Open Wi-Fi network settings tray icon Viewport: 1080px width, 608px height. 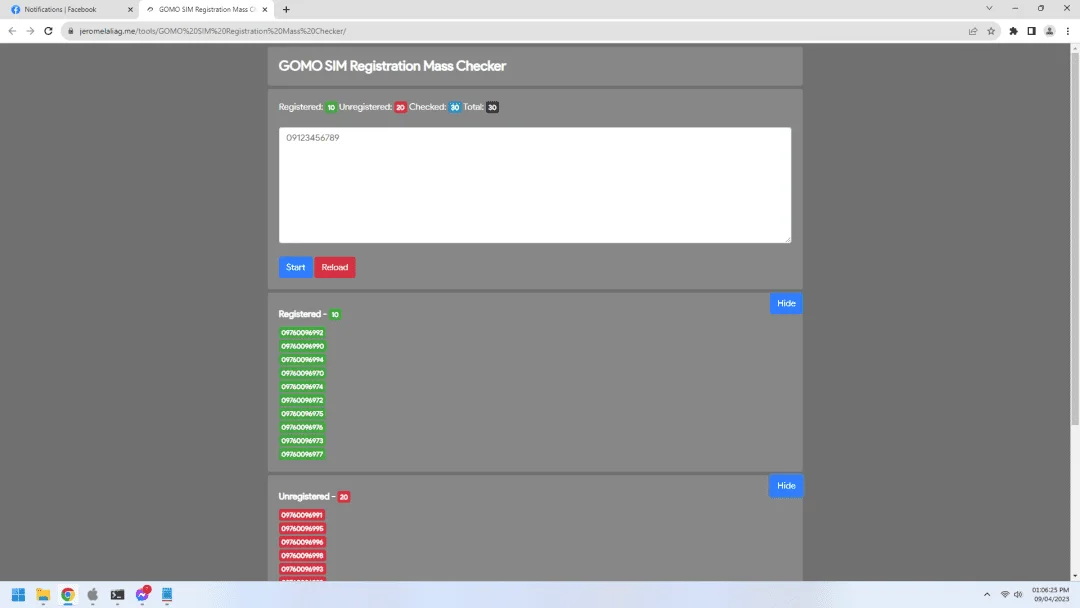click(x=1005, y=594)
